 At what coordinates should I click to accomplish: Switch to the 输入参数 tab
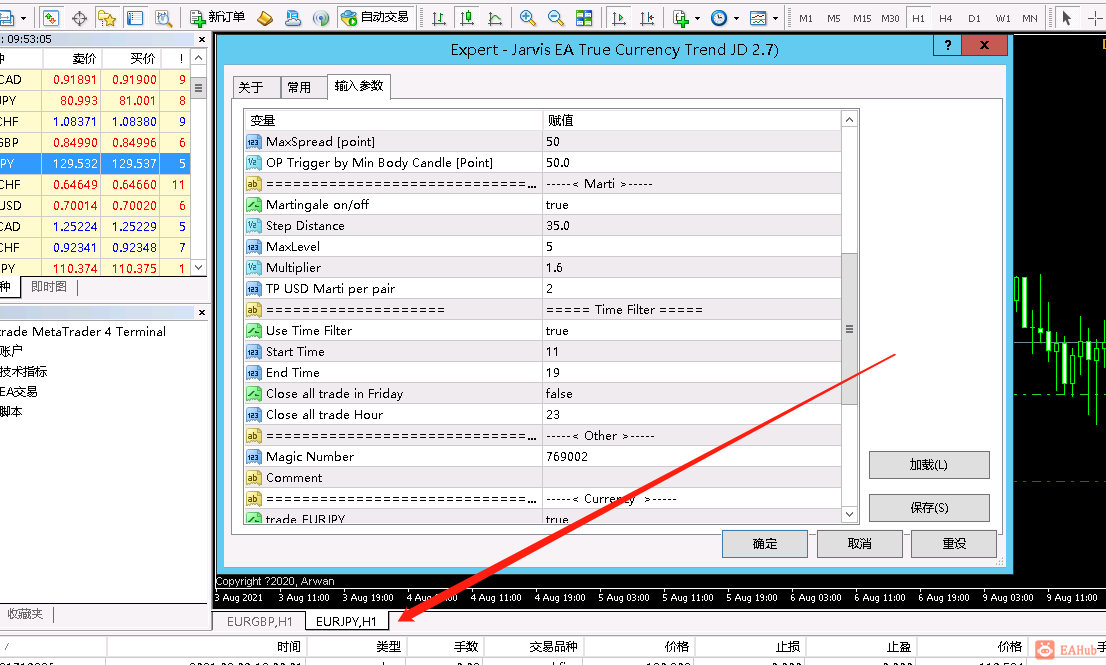[359, 86]
